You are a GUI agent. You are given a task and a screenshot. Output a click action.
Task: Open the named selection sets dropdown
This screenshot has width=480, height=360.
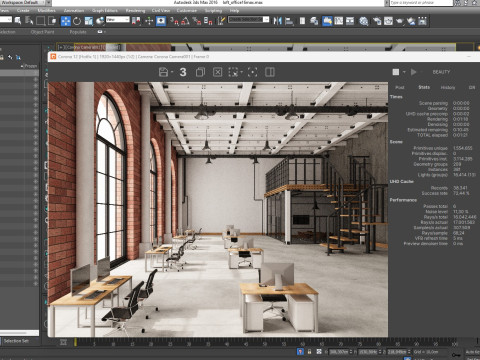click(249, 20)
